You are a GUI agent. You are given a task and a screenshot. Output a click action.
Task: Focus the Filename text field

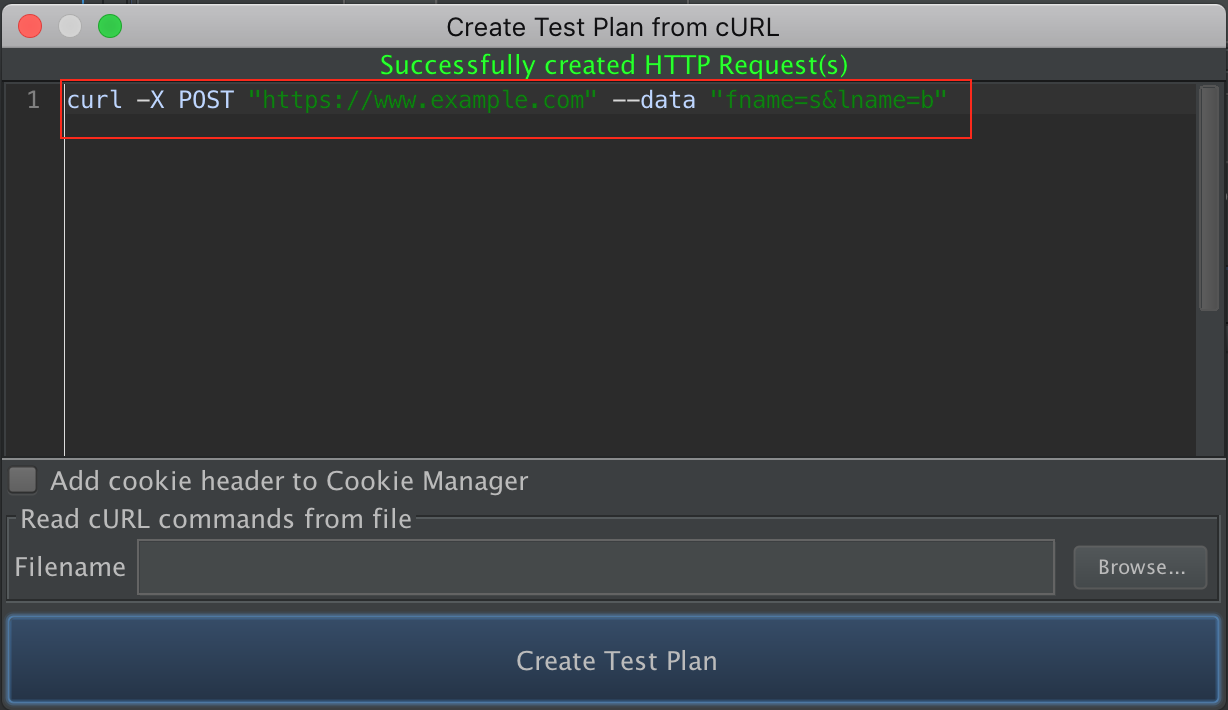tap(595, 567)
